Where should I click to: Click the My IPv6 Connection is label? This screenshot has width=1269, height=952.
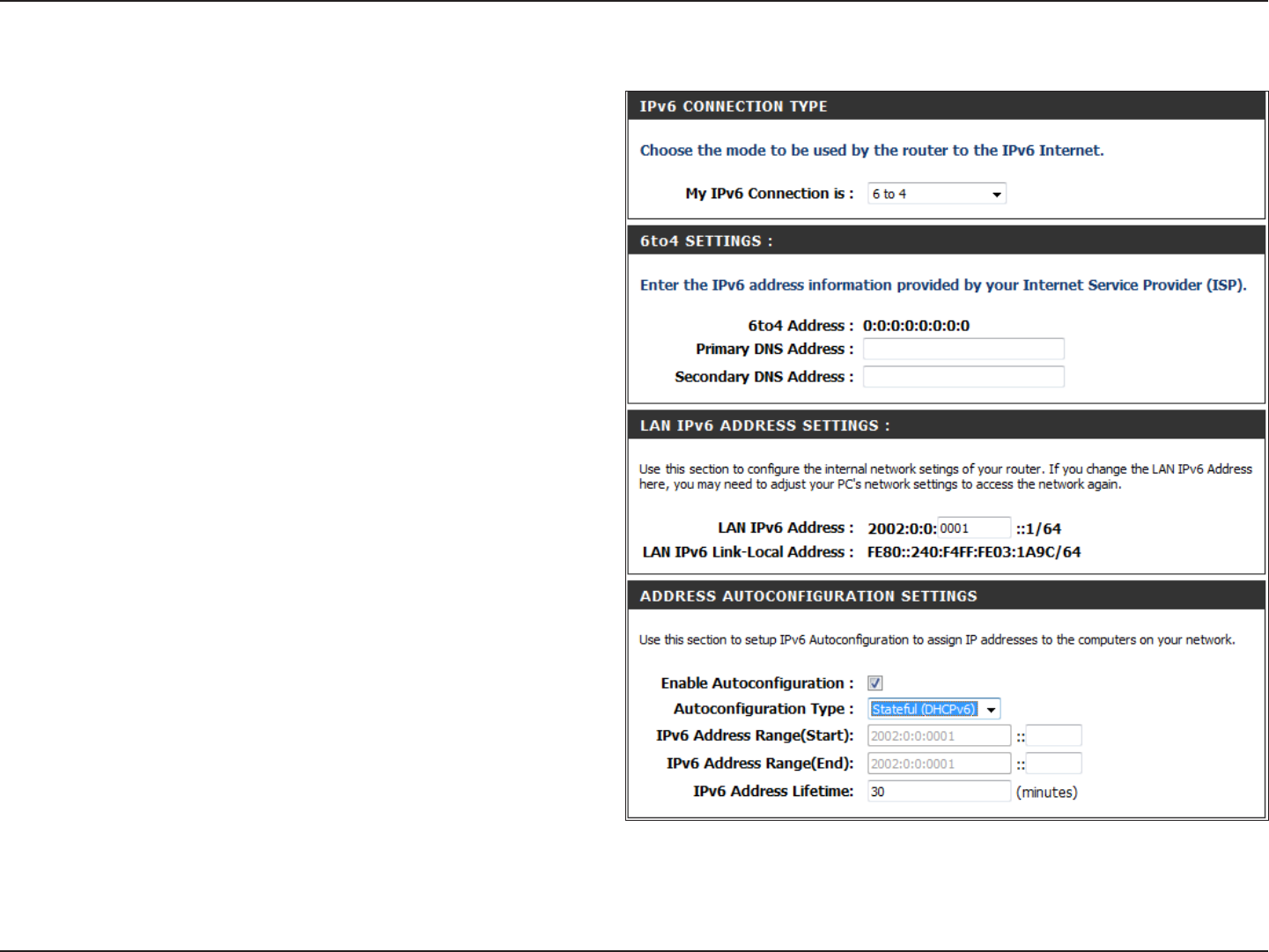point(770,194)
